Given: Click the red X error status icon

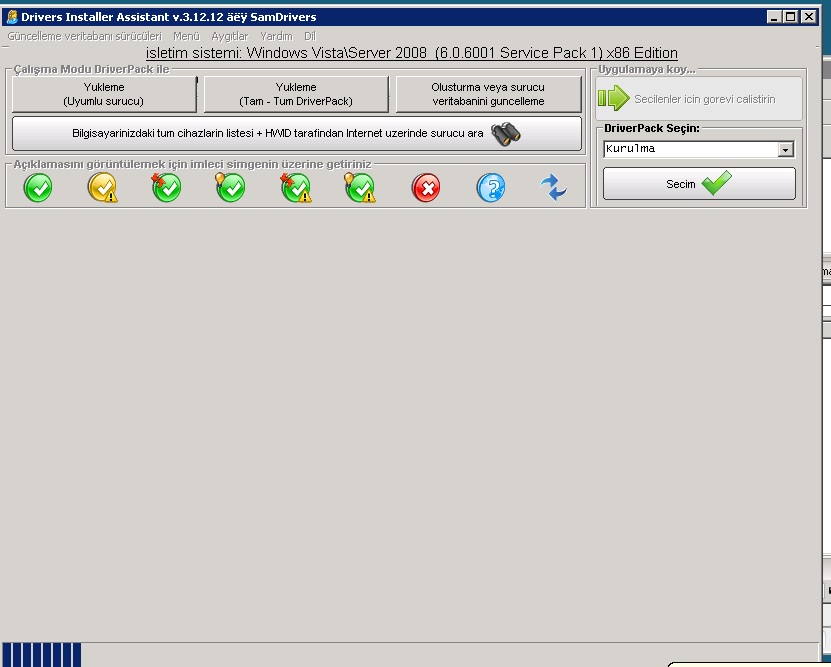Looking at the screenshot, I should 426,188.
